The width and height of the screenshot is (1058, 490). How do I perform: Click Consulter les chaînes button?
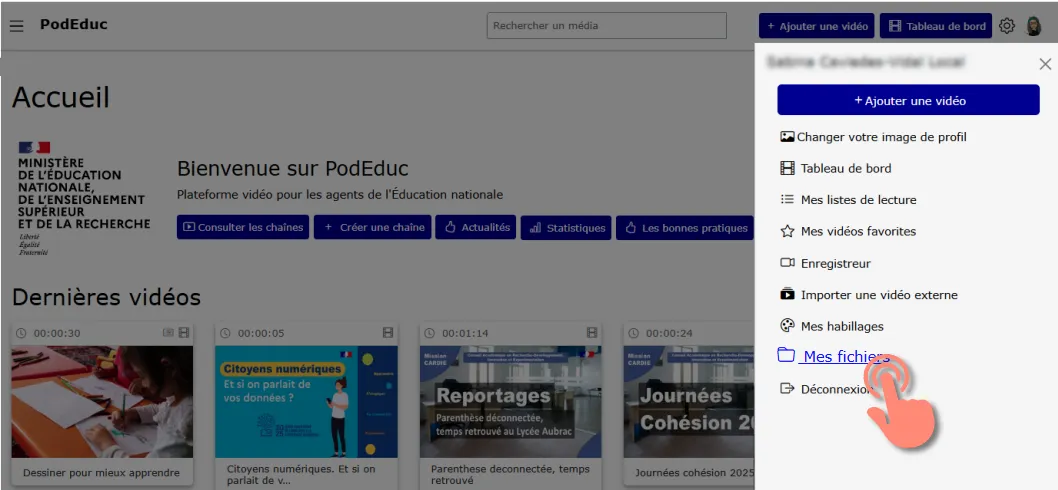coord(243,227)
